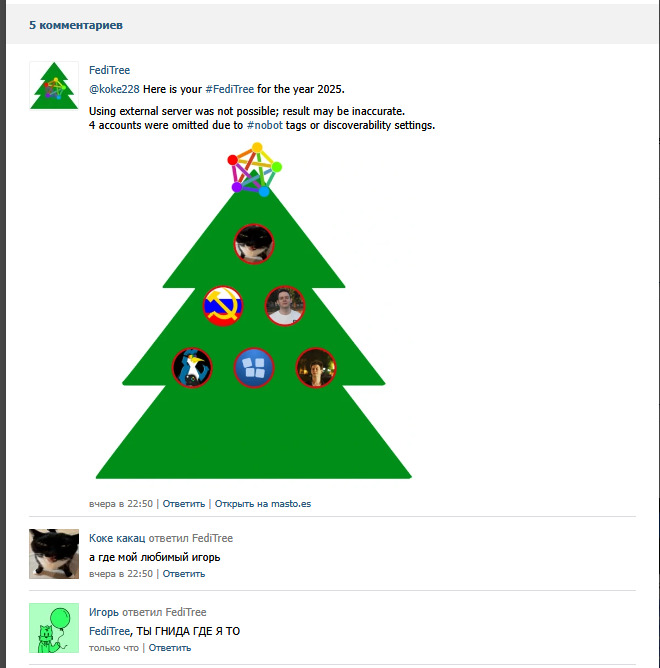Open the #nobot hashtag
This screenshot has width=660, height=668.
(265, 125)
